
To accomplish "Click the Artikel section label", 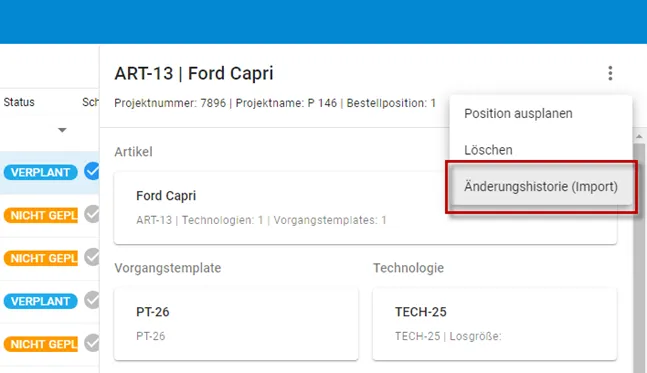I will tap(133, 152).
